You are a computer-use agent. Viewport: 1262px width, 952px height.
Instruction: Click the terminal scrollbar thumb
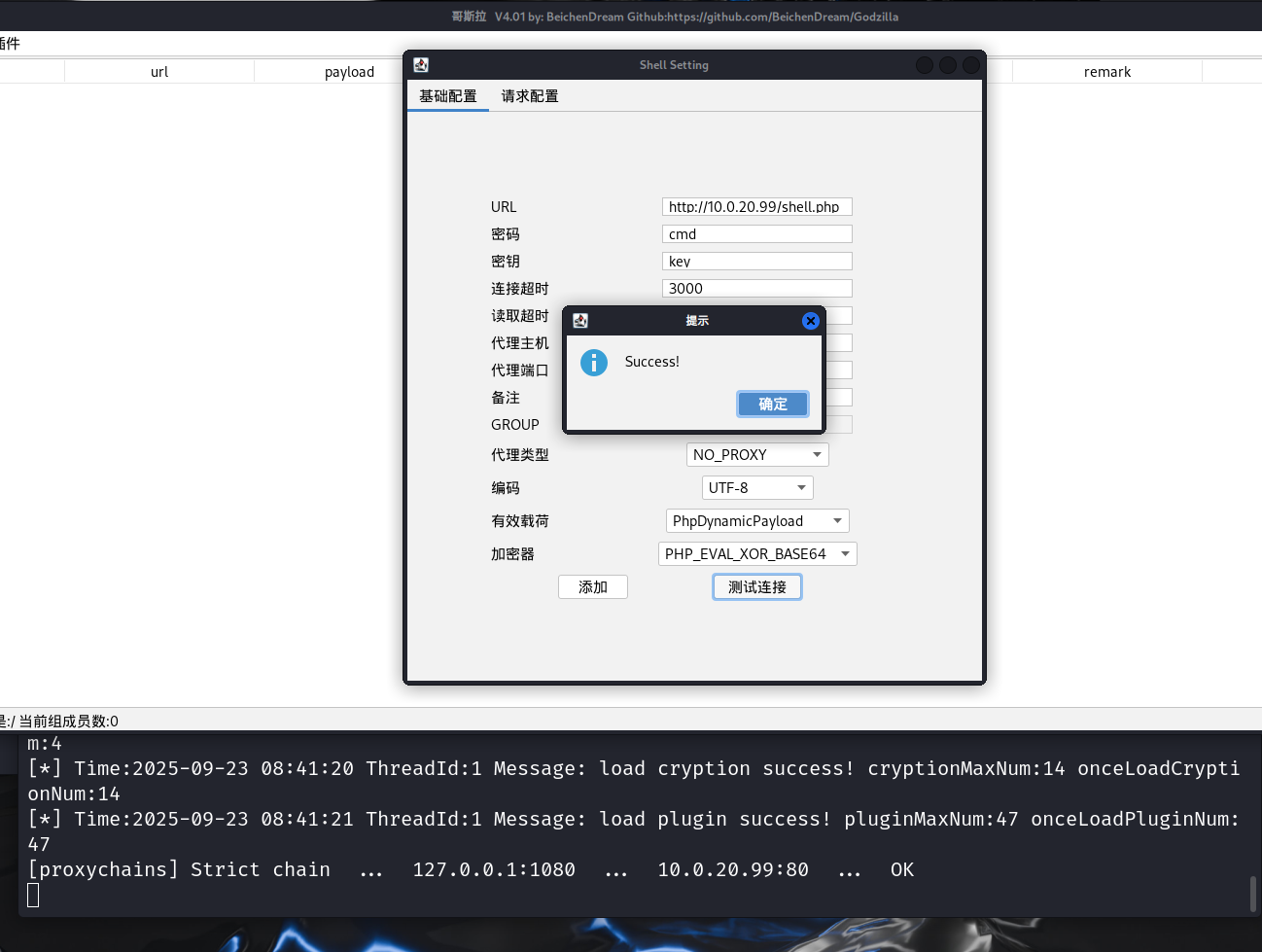click(1253, 894)
